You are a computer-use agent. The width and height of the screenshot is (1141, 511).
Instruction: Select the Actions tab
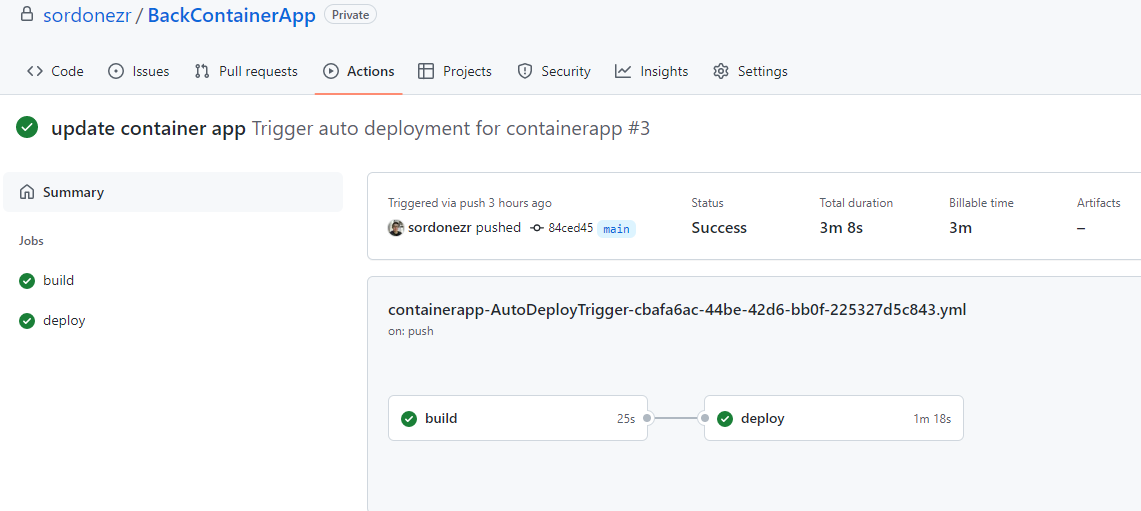click(x=359, y=71)
